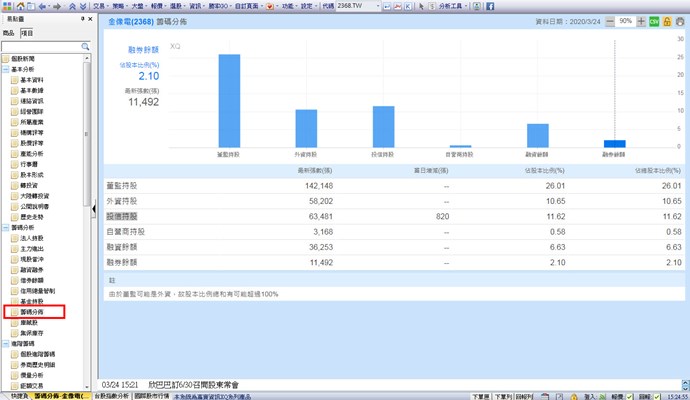Click the search magnifier in sidebar
The height and width of the screenshot is (400, 690).
point(87,46)
